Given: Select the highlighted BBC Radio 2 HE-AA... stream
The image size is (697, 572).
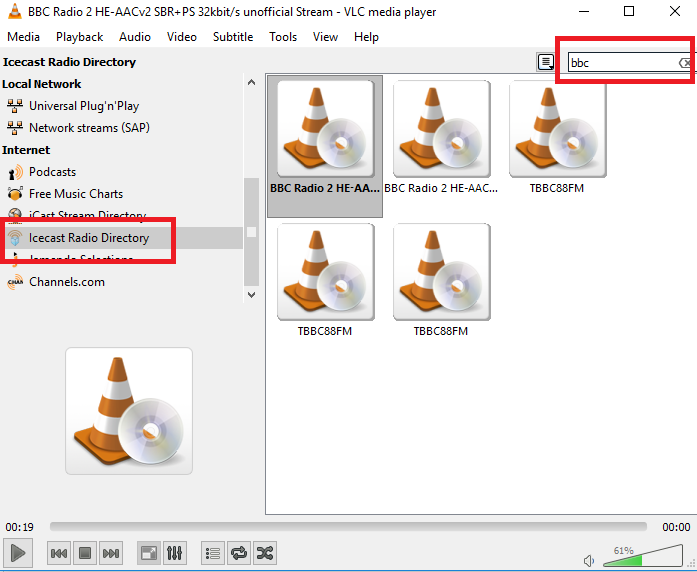Looking at the screenshot, I should (325, 146).
